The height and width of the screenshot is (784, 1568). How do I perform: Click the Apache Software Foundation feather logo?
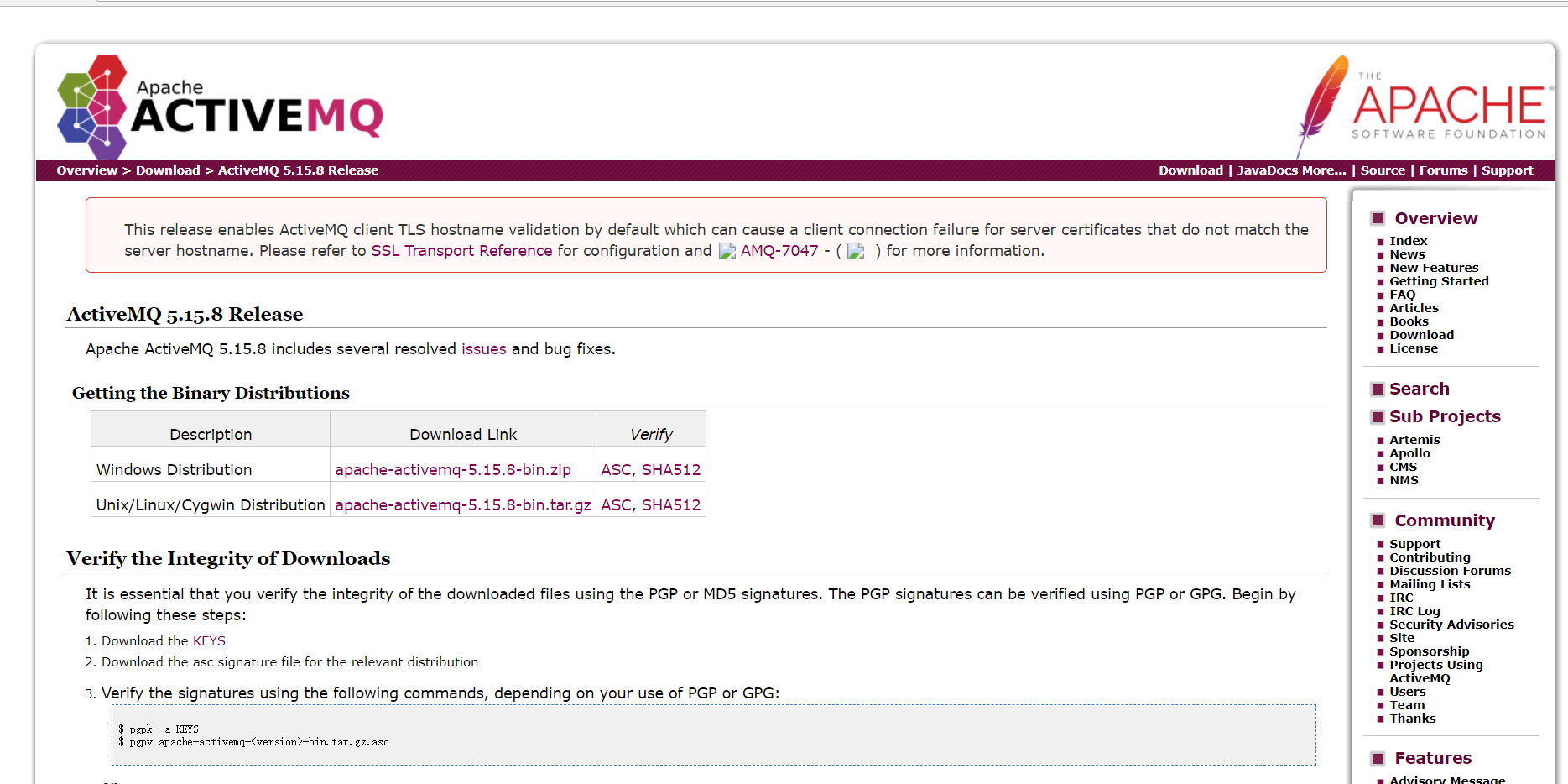pos(1424,107)
